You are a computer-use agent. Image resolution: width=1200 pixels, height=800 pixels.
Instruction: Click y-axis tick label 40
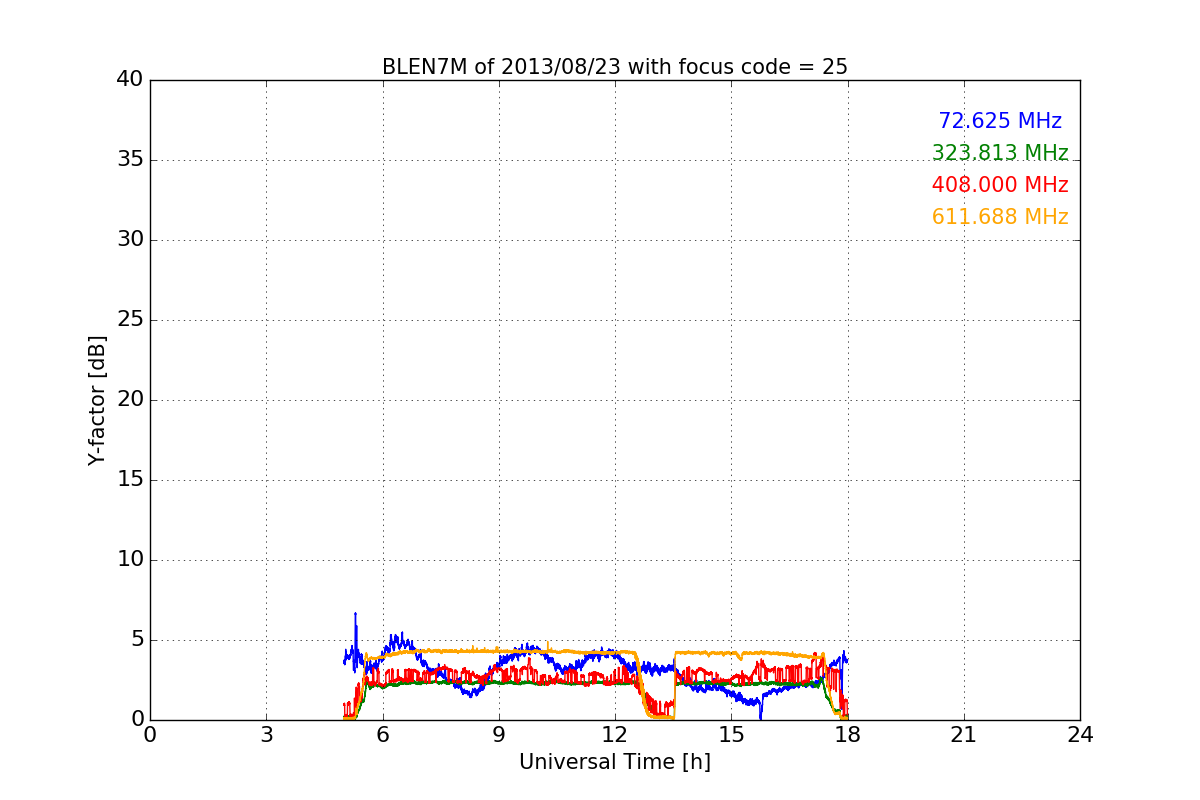[130, 80]
